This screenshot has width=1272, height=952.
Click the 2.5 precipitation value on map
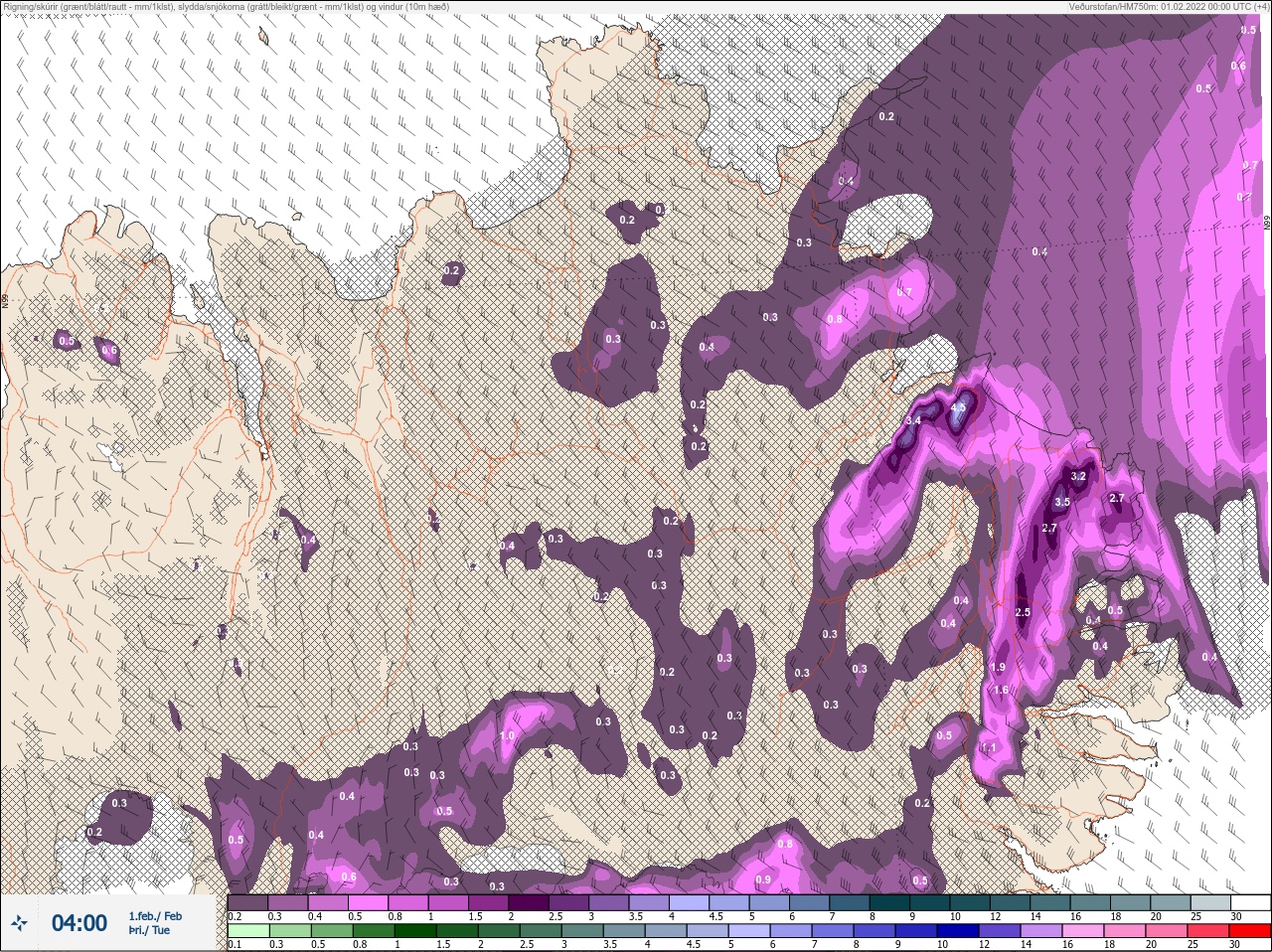click(1023, 613)
